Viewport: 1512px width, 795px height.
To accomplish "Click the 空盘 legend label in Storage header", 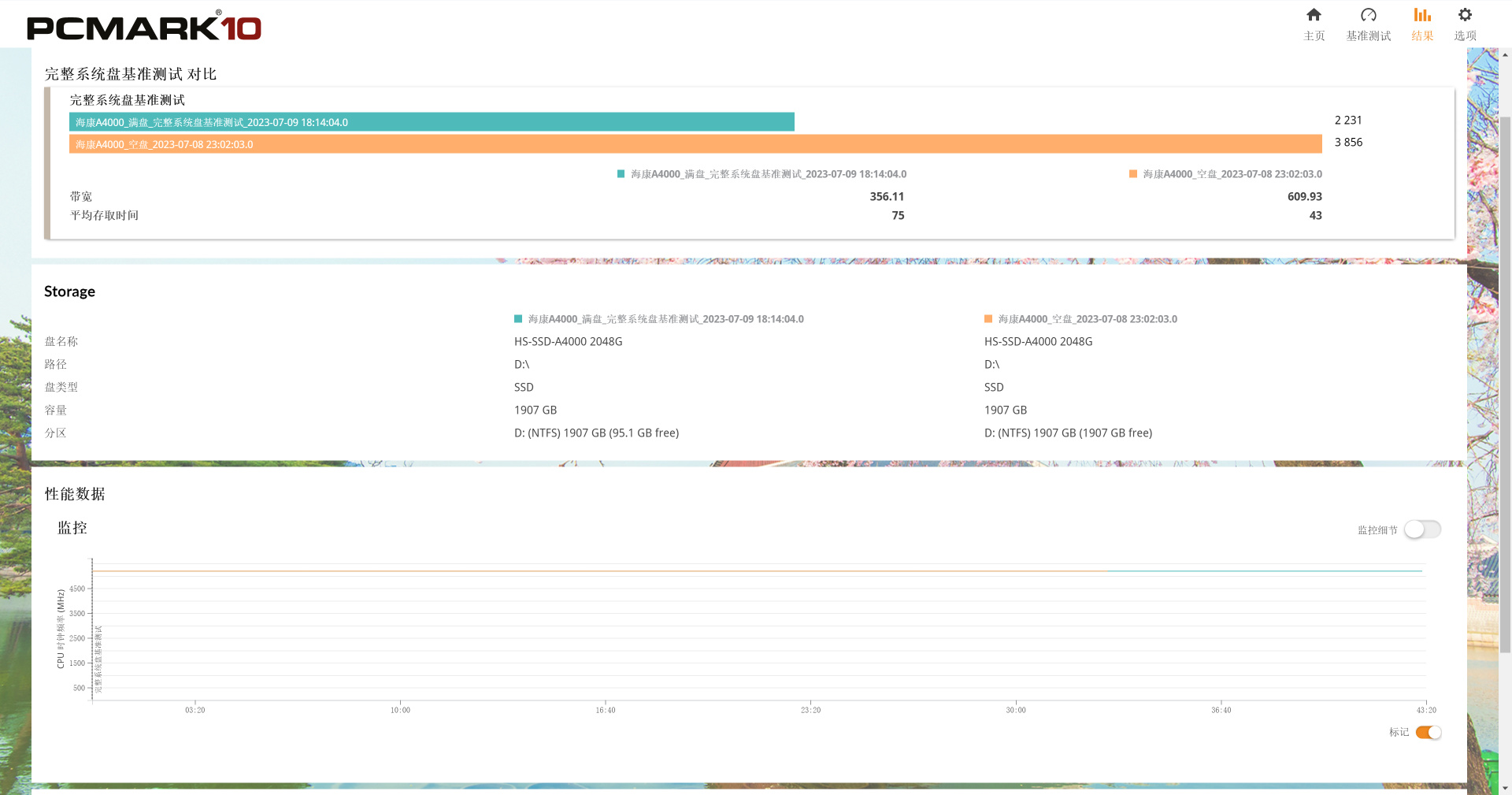I will 1088,319.
